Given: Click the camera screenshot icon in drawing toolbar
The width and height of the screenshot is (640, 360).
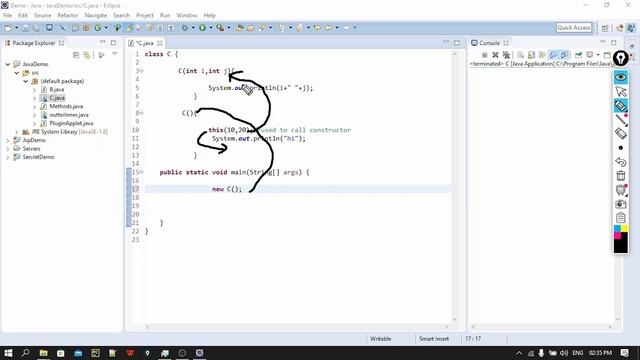Looking at the screenshot, I should [x=621, y=204].
